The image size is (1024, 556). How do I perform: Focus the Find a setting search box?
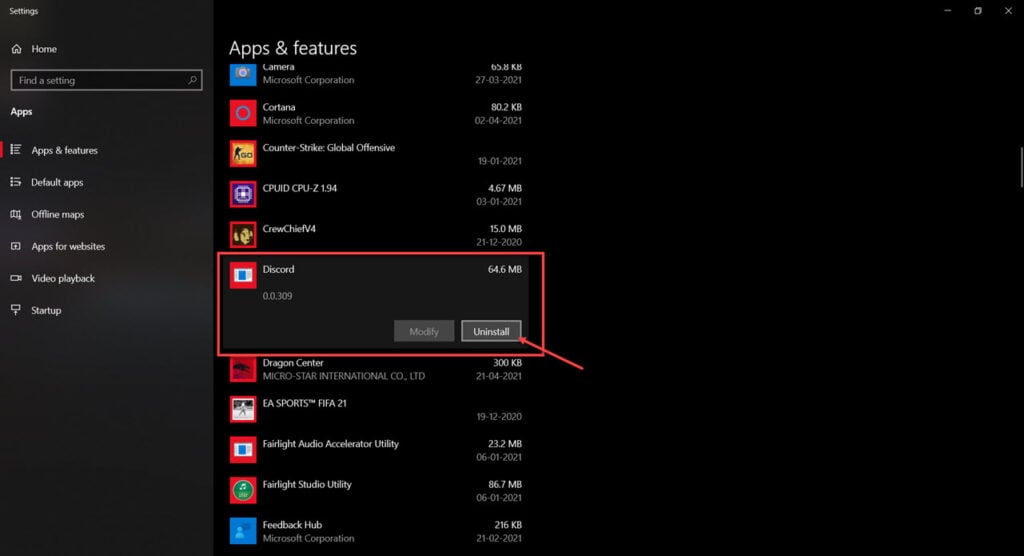106,80
